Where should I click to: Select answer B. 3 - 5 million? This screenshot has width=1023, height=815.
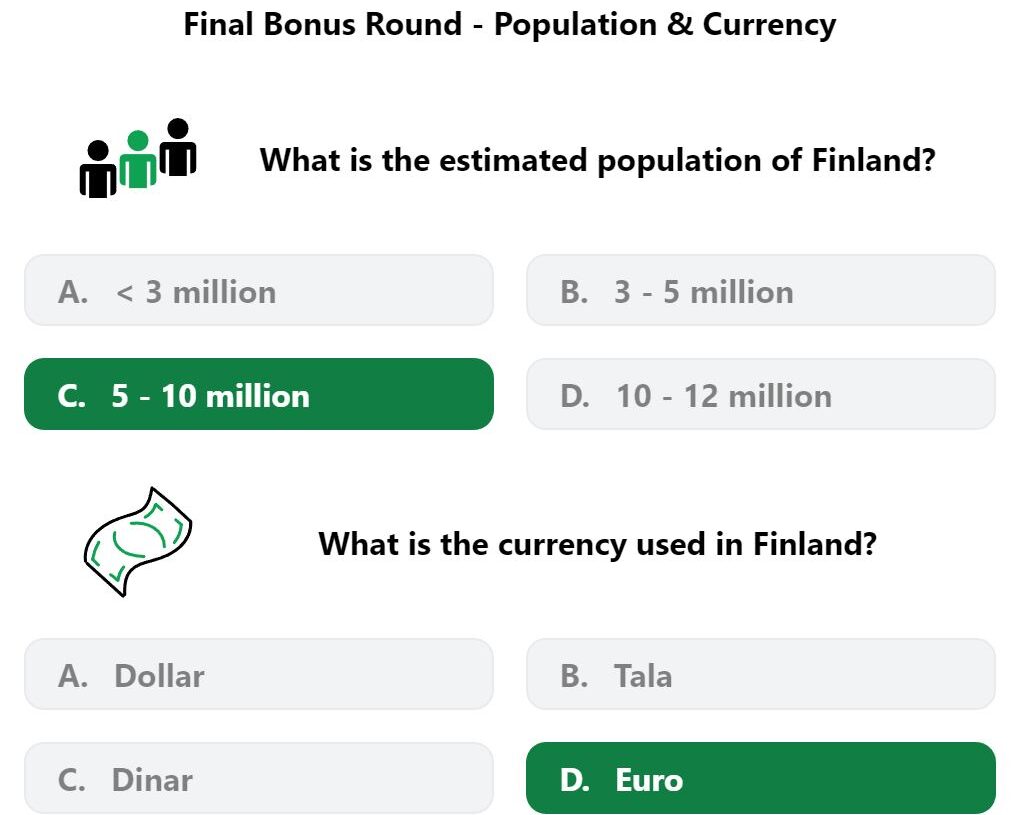(x=761, y=290)
